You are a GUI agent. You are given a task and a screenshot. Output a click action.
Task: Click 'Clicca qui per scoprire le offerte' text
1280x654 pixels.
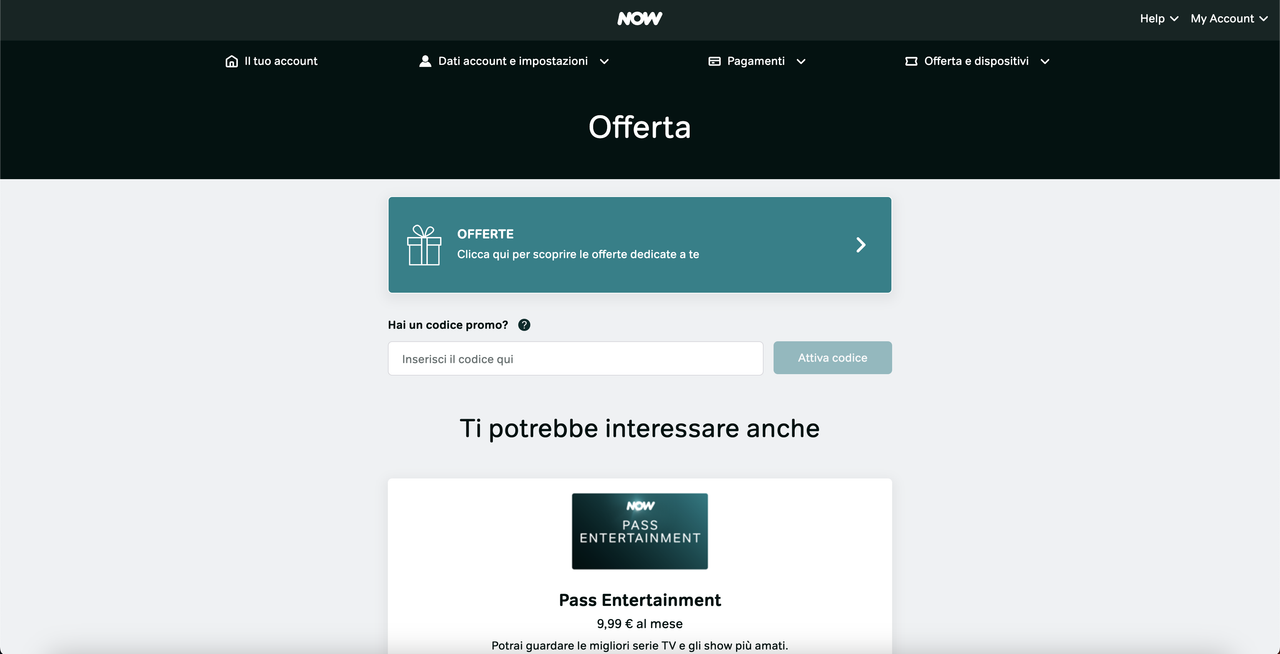pyautogui.click(x=578, y=254)
